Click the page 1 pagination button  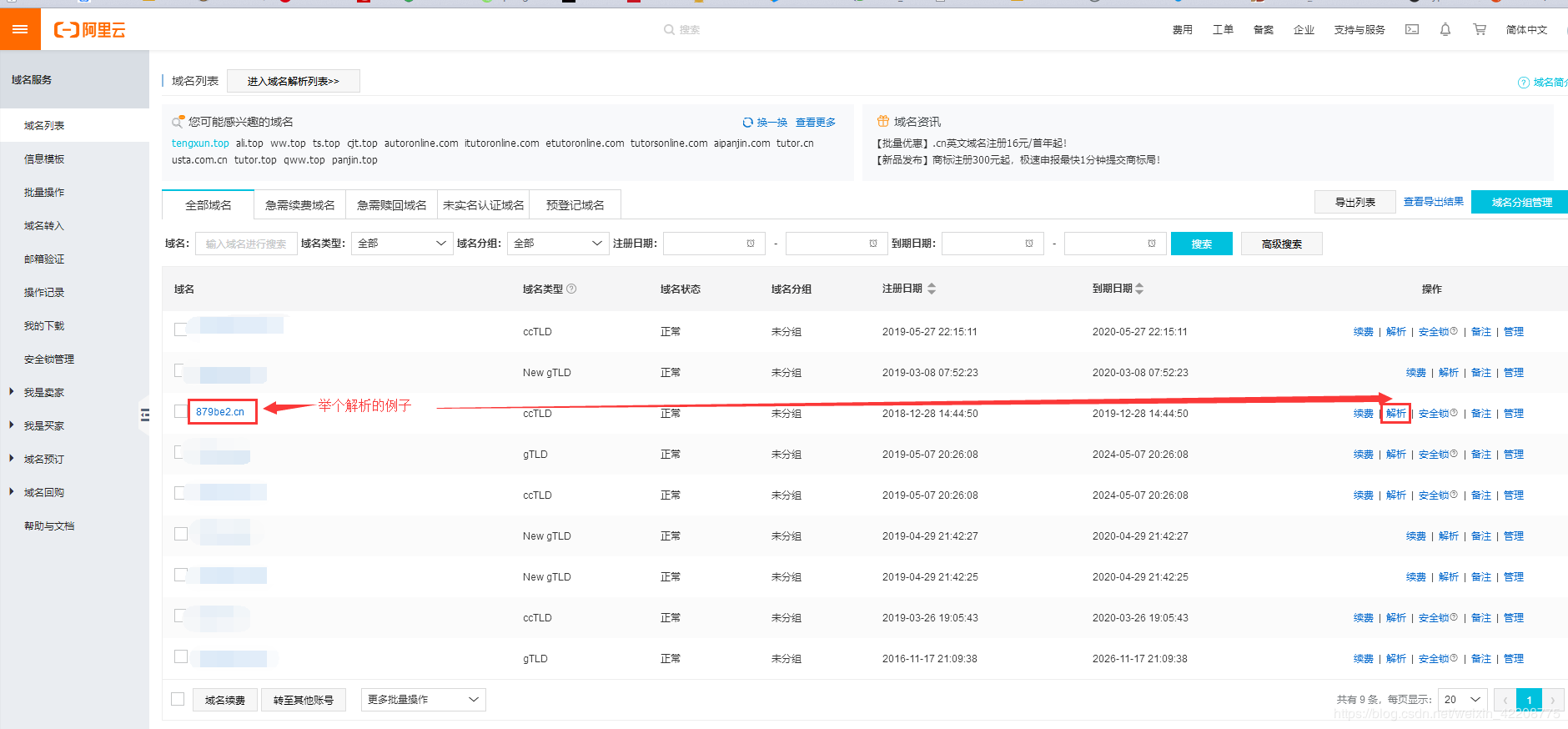tap(1529, 700)
